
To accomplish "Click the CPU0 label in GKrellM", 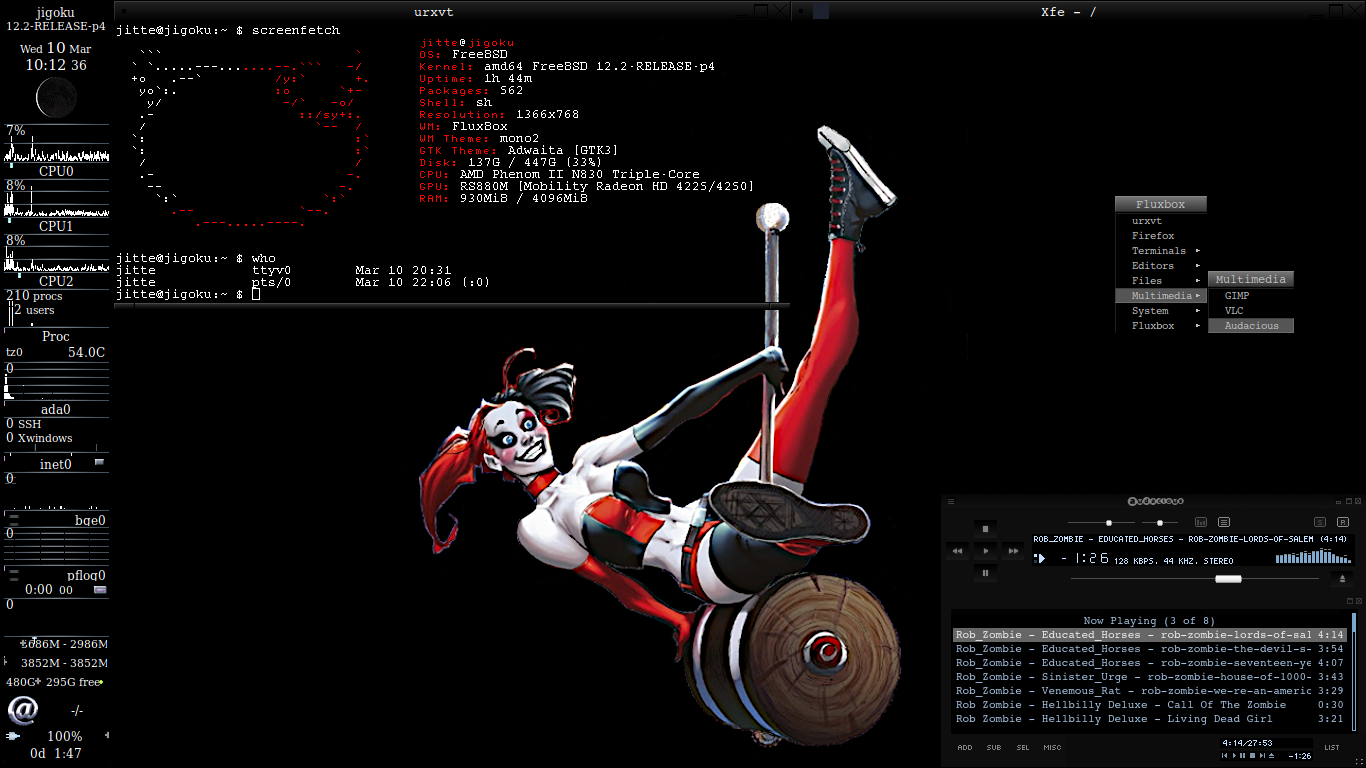I will [56, 171].
